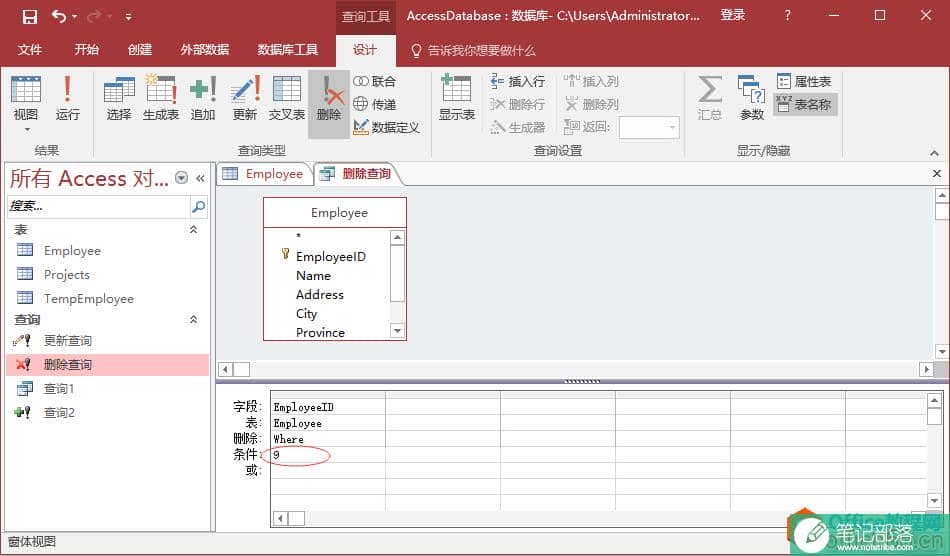Select 查询1 in navigation pane
The image size is (950, 556).
[107, 389]
